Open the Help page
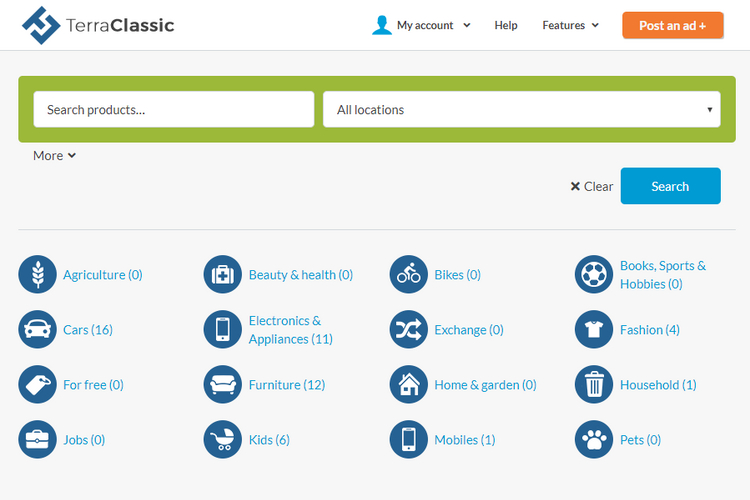This screenshot has width=750, height=500. [506, 25]
